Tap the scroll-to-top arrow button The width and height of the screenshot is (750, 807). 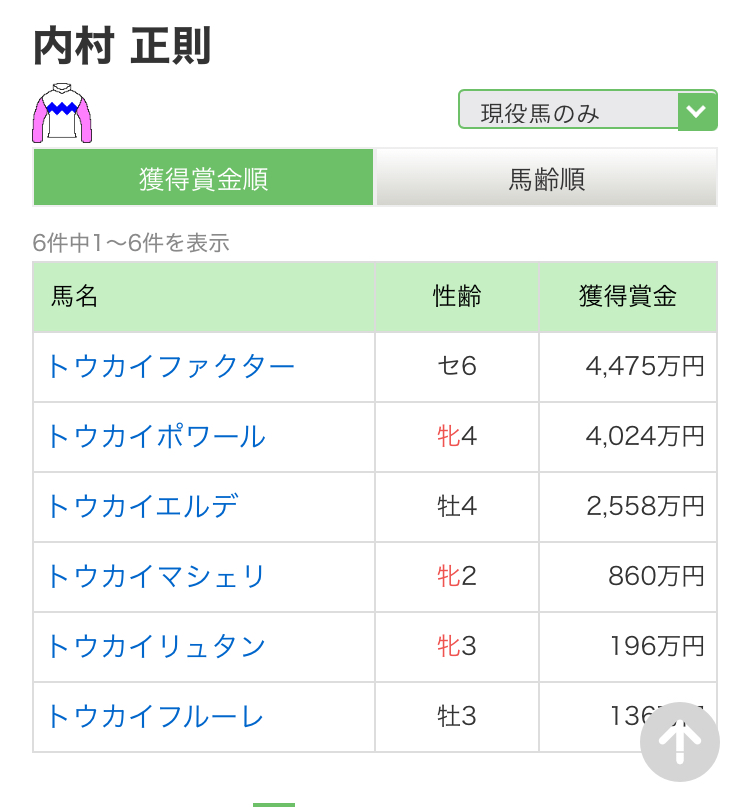(x=680, y=742)
